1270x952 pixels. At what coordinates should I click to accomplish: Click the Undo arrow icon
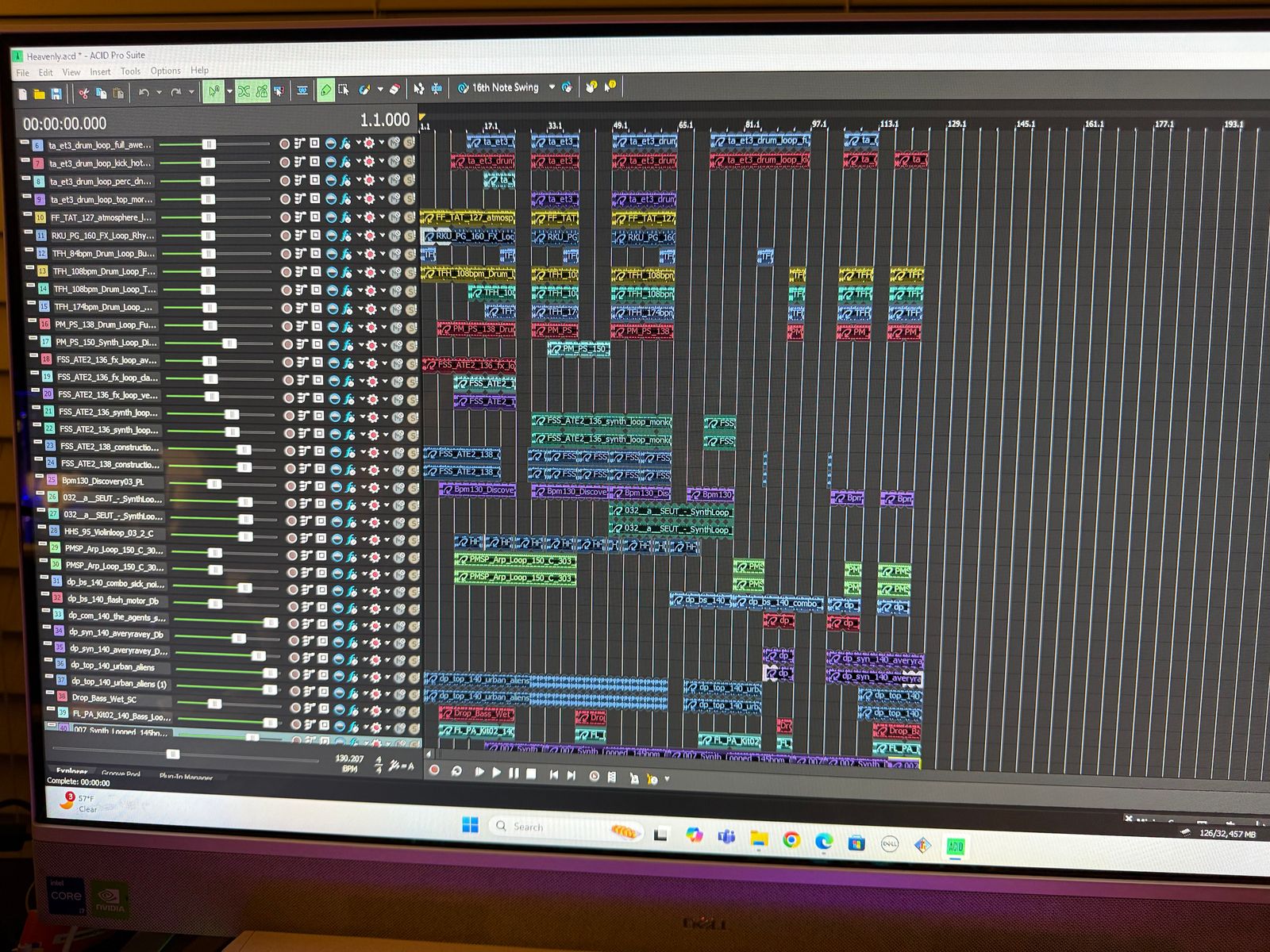(144, 93)
